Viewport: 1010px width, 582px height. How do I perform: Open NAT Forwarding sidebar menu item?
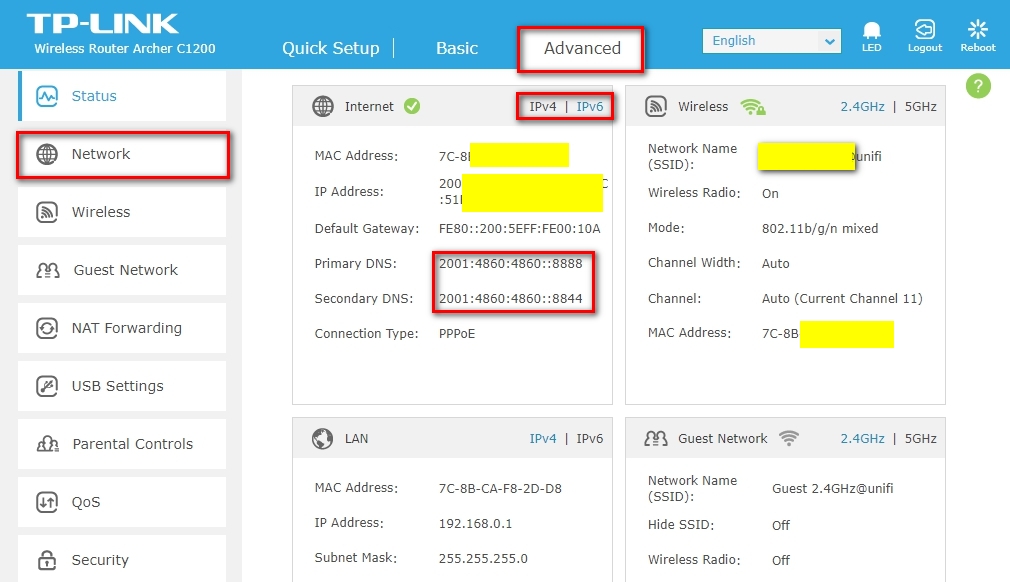[x=122, y=328]
